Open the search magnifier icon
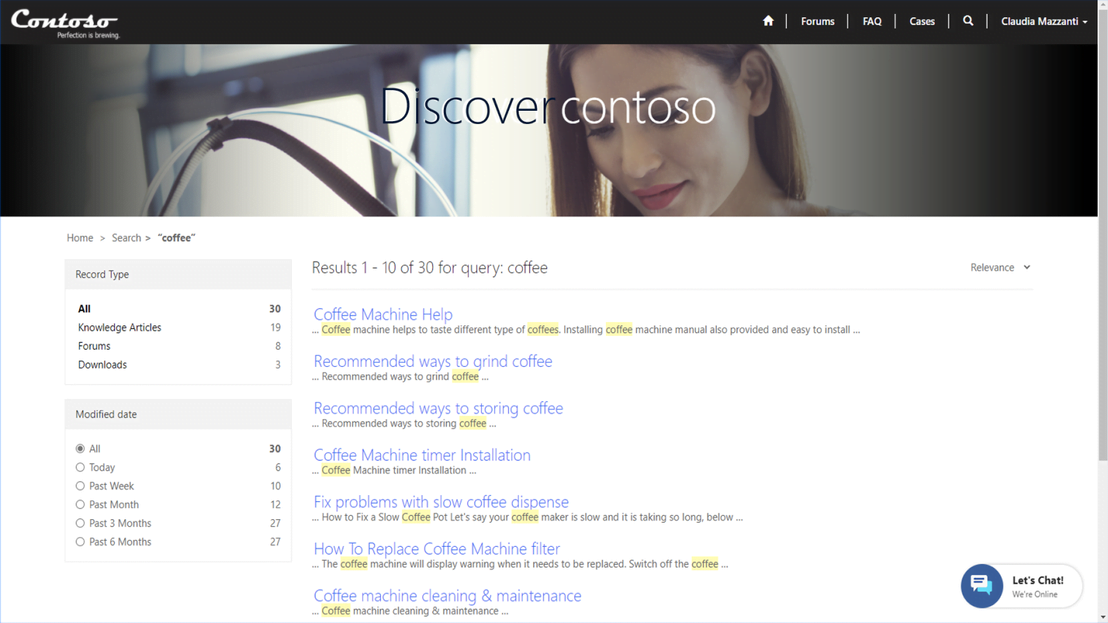 coord(968,21)
